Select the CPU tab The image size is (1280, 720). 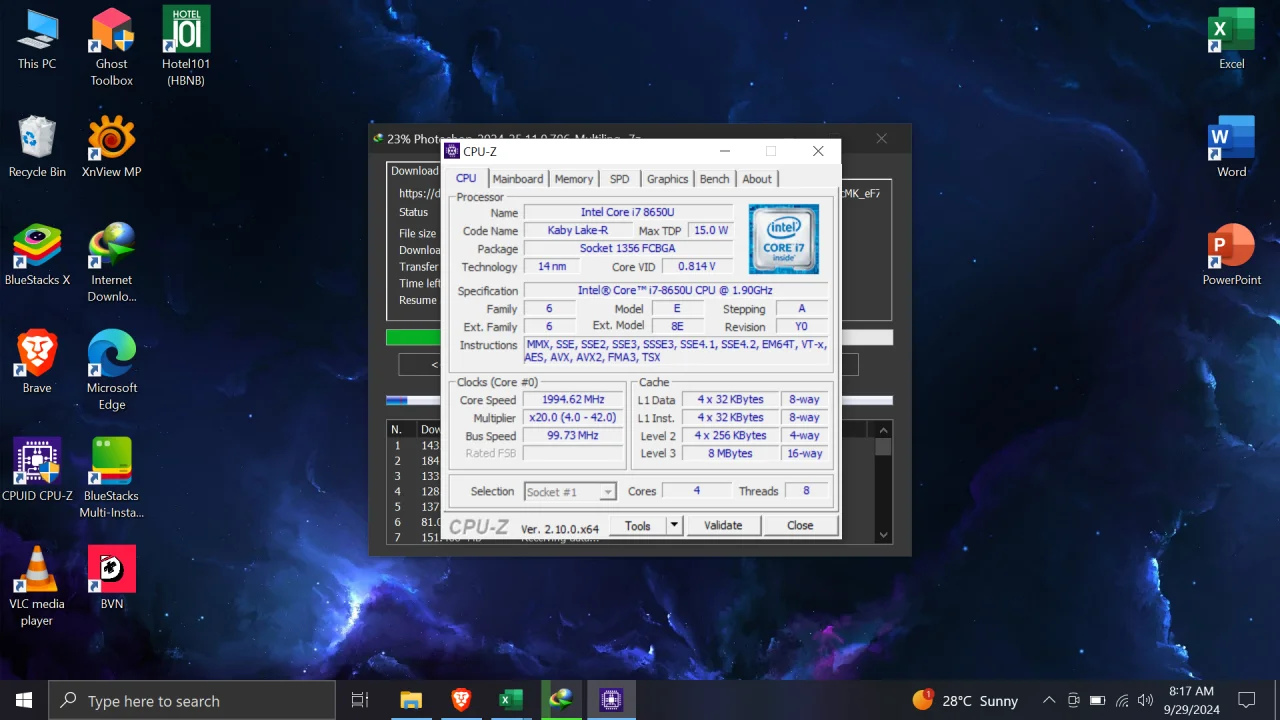coord(466,178)
